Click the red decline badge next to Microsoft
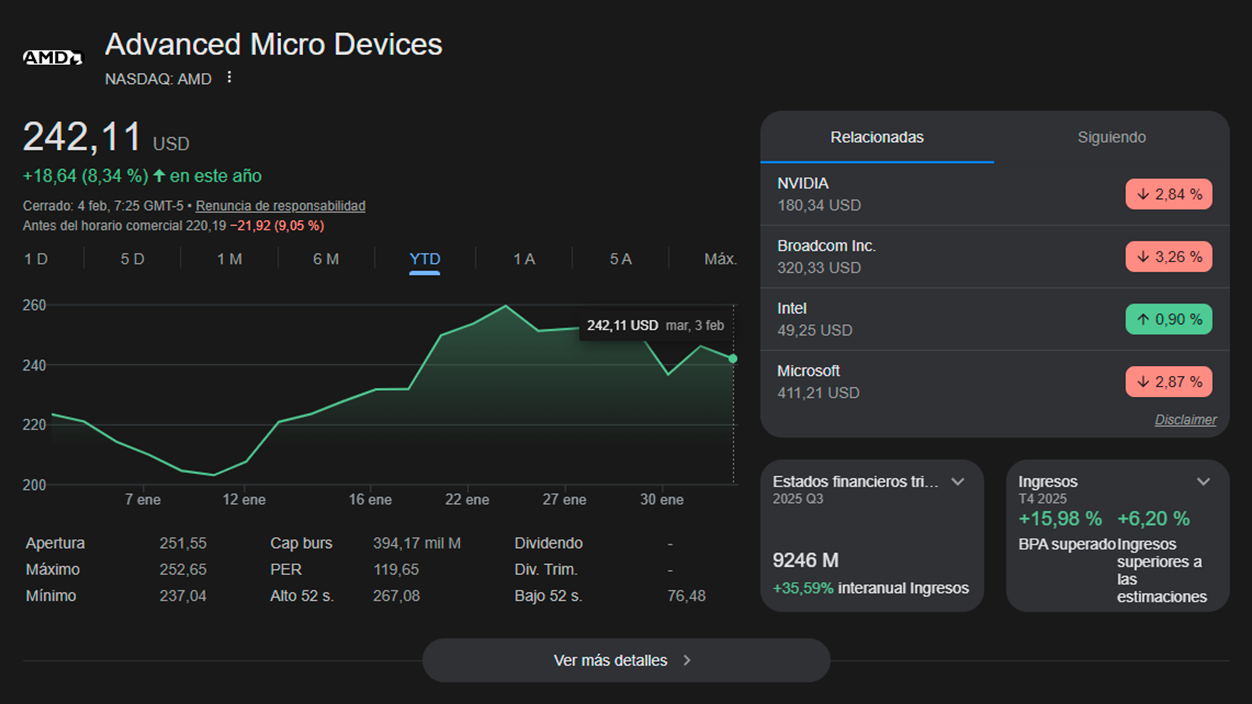The image size is (1252, 704). click(1168, 381)
